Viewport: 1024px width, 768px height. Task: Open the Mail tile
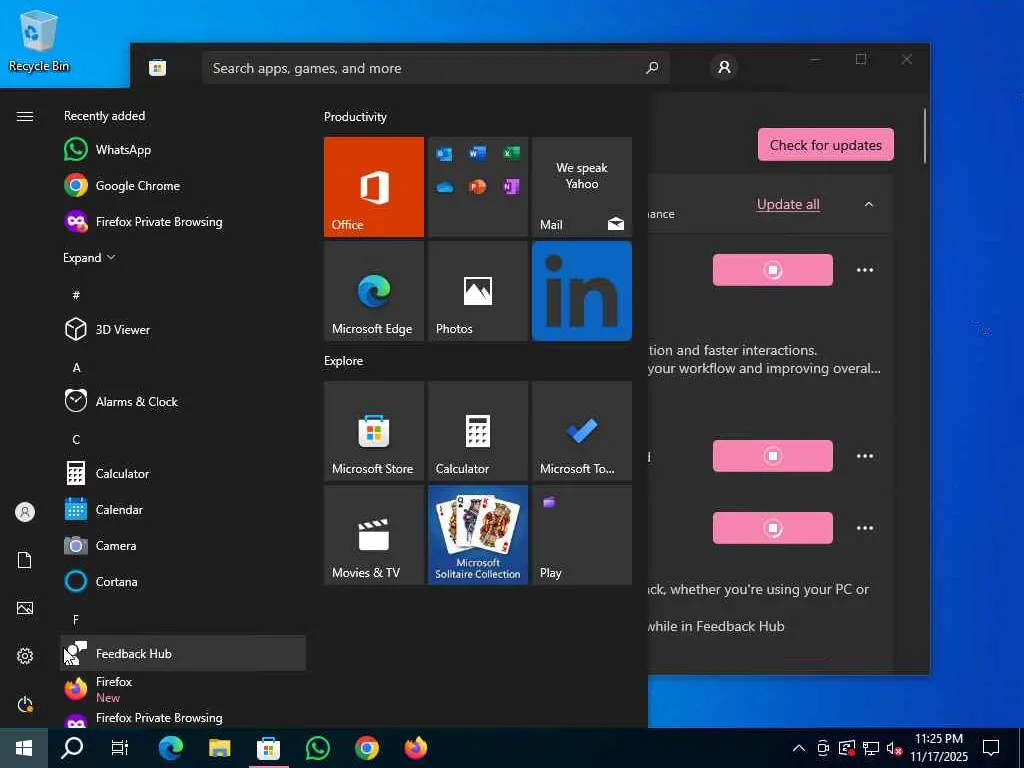[582, 187]
